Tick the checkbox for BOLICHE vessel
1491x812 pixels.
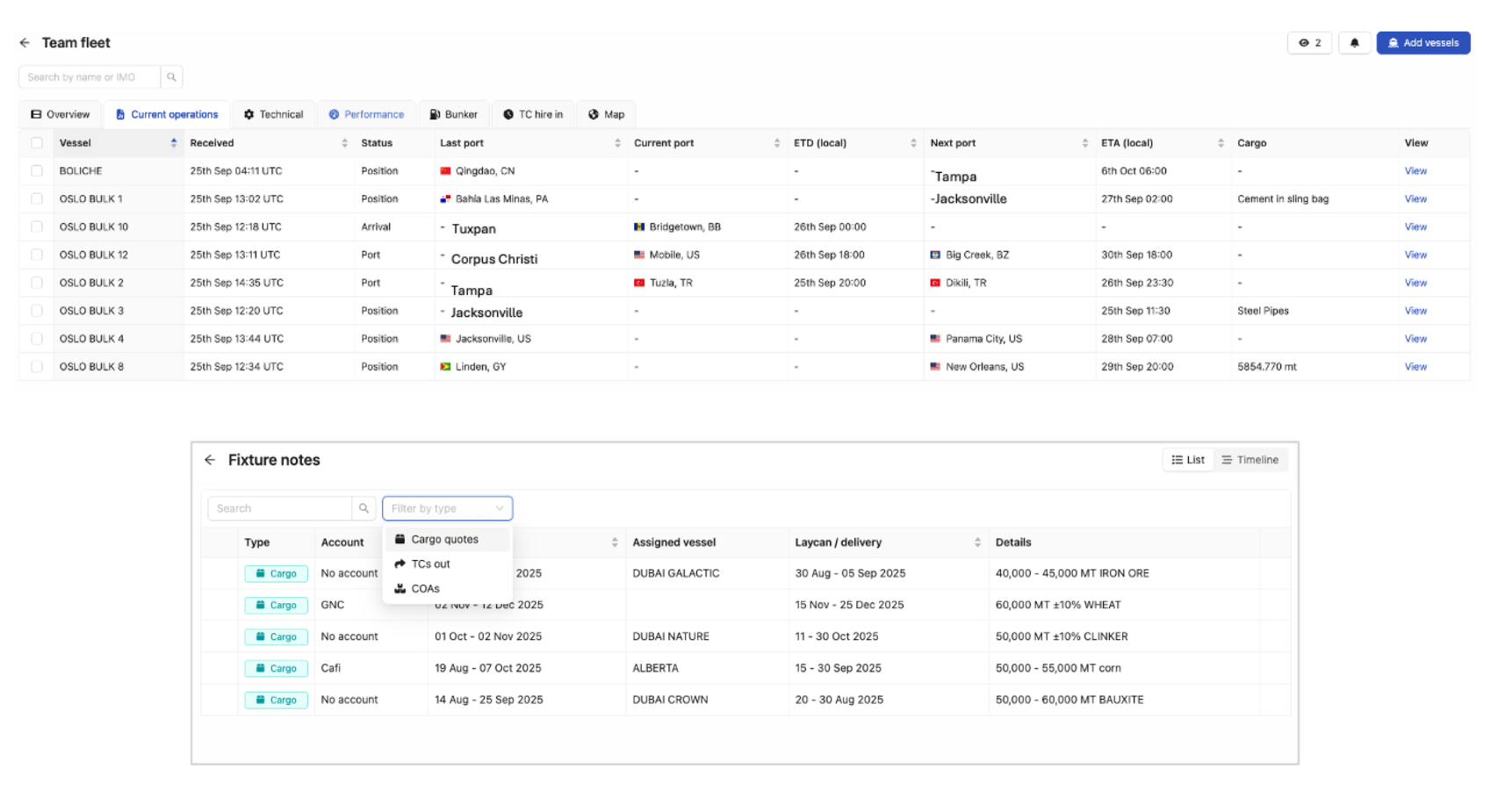(37, 171)
